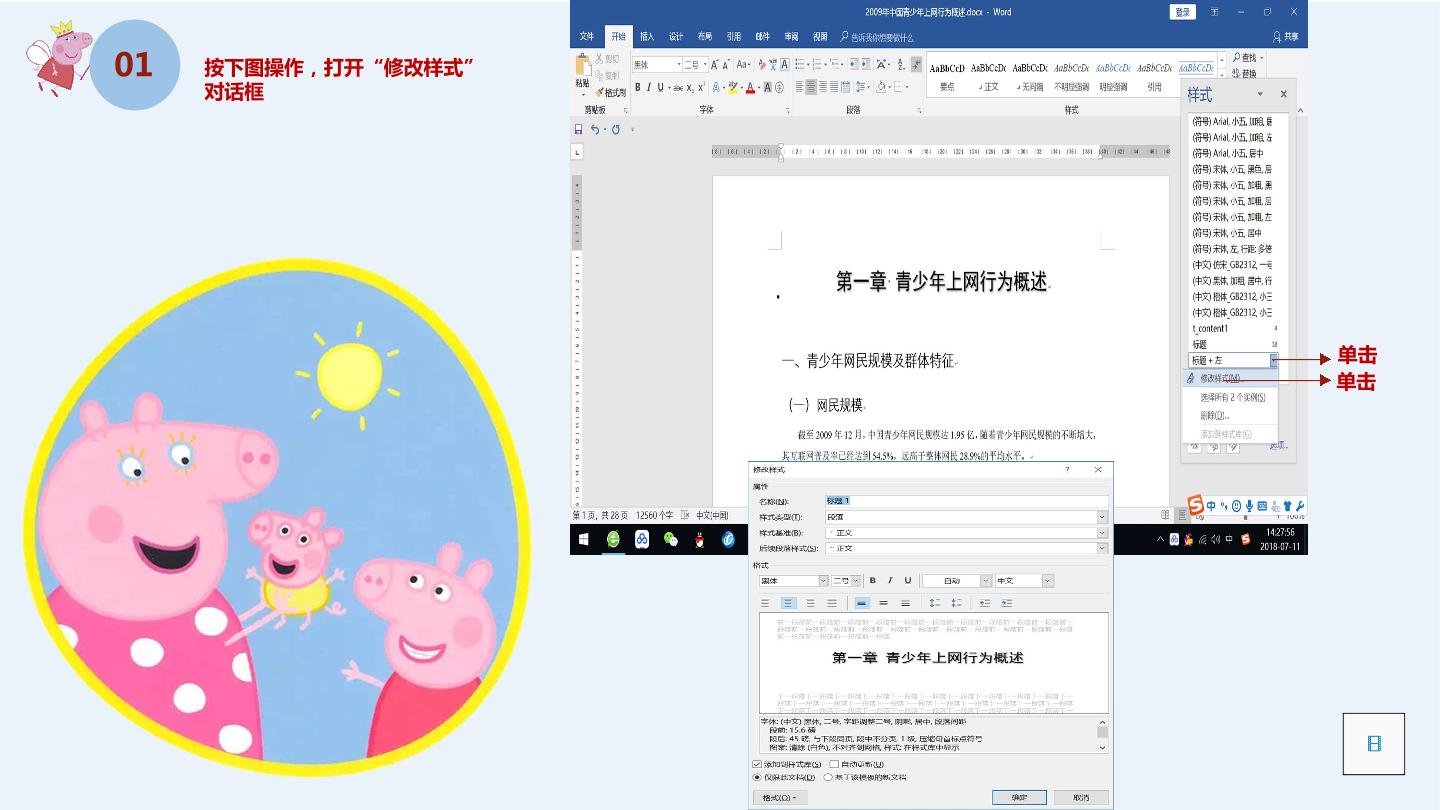Open the font name dropdown in ribbon

click(x=679, y=64)
